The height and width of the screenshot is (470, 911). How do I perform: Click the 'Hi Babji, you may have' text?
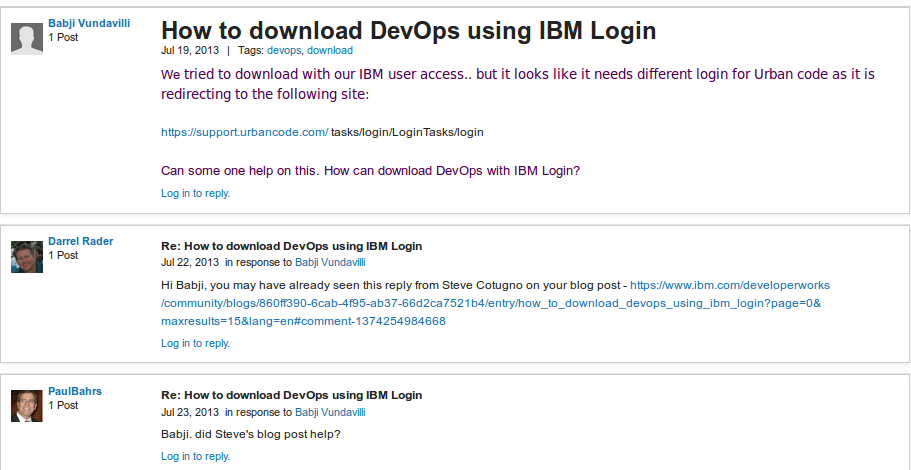(394, 285)
